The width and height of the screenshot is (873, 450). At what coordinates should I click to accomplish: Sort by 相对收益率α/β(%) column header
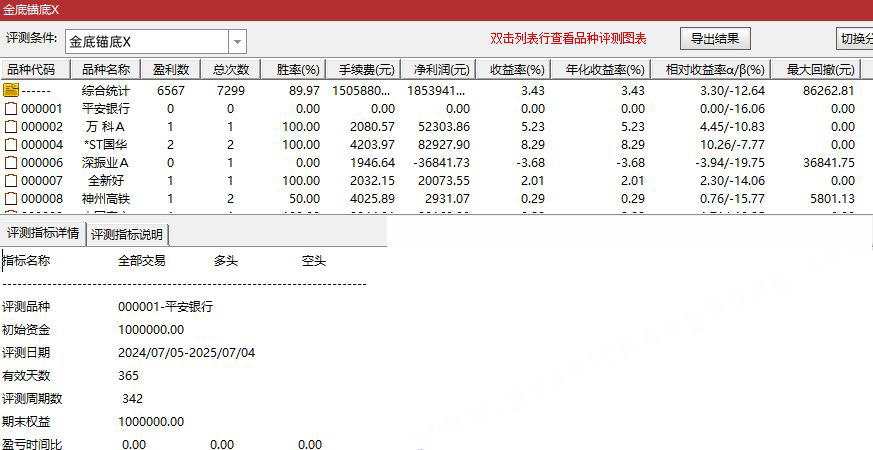point(710,70)
